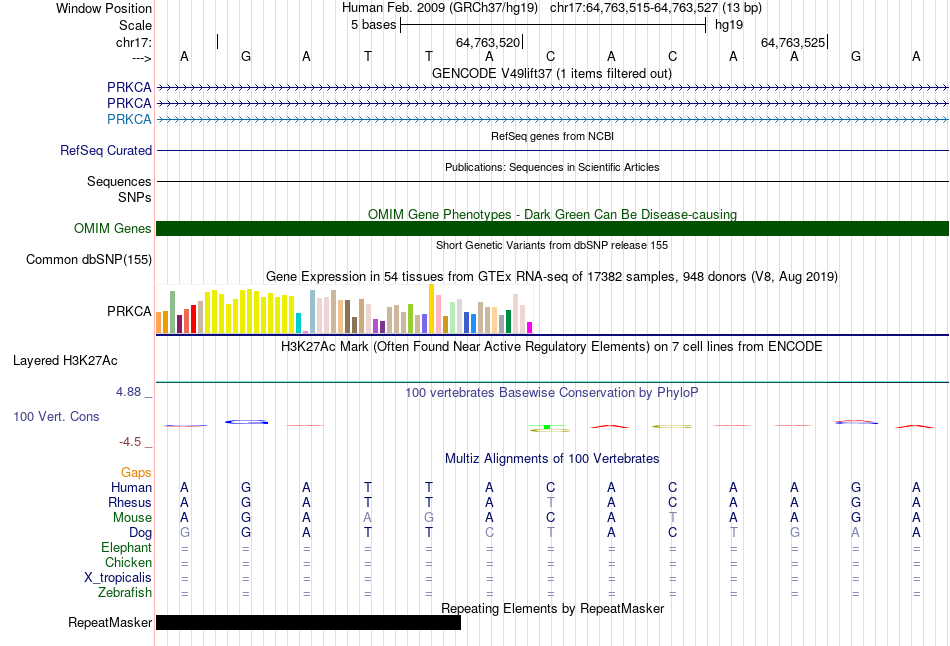This screenshot has width=950, height=646.
Task: Click the Layered H3K27Ac label
Action: 65,361
